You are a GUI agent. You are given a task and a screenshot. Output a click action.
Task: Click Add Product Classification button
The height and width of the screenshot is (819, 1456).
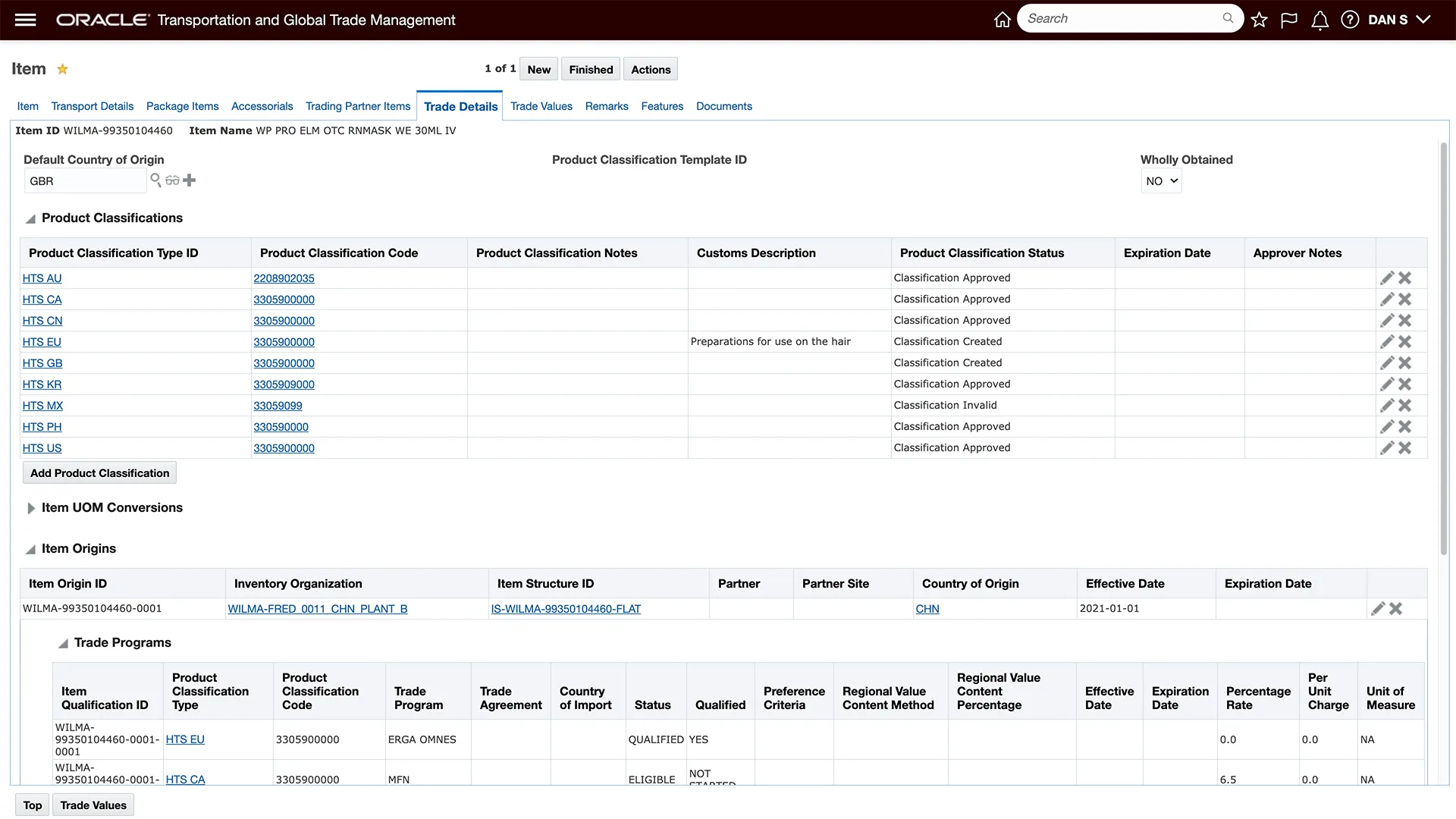point(99,473)
